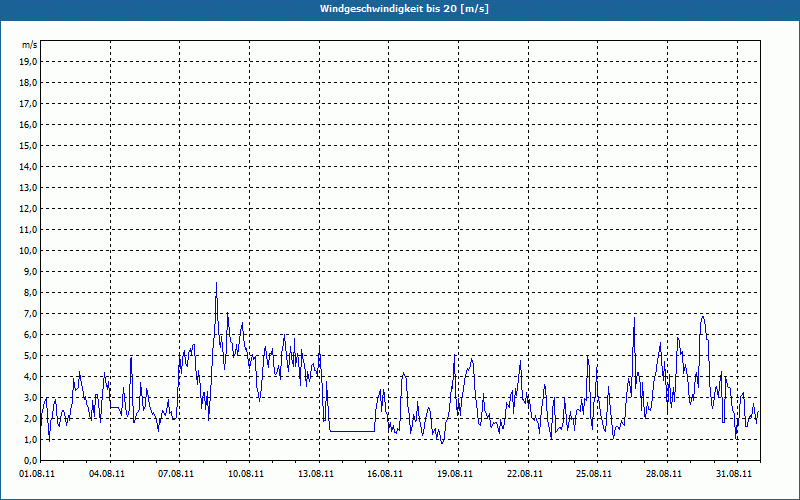The height and width of the screenshot is (500, 800).
Task: Click the 19,0 y-axis label
Action: pos(28,62)
